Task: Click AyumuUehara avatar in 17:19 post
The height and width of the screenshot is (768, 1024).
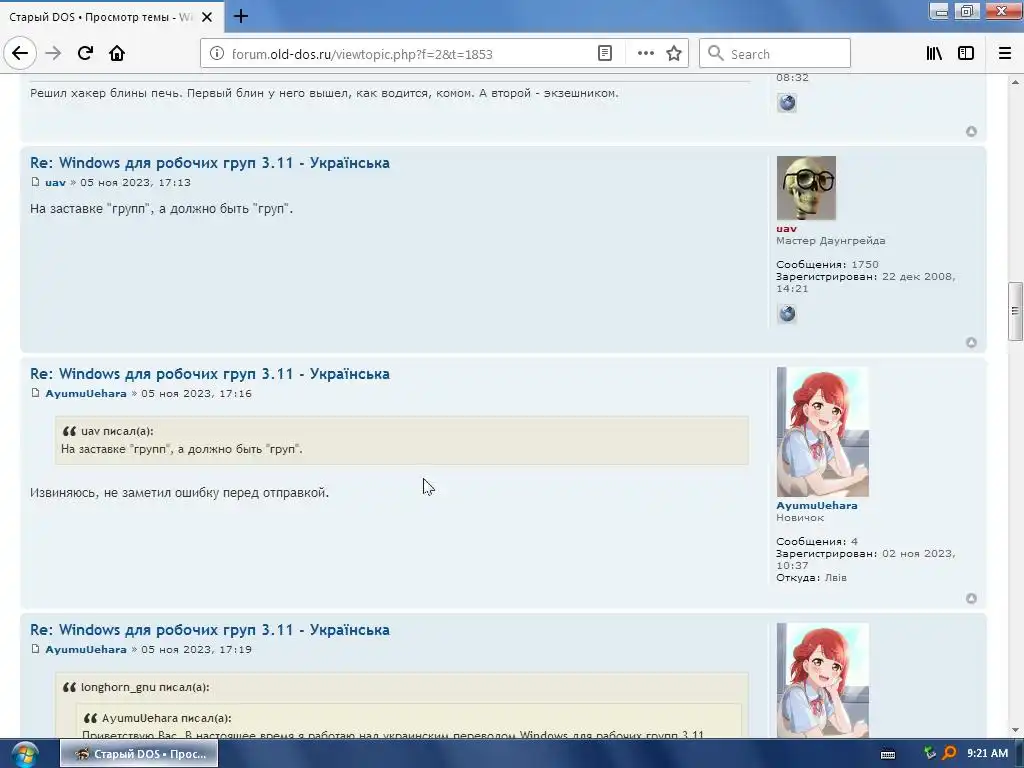Action: click(823, 680)
